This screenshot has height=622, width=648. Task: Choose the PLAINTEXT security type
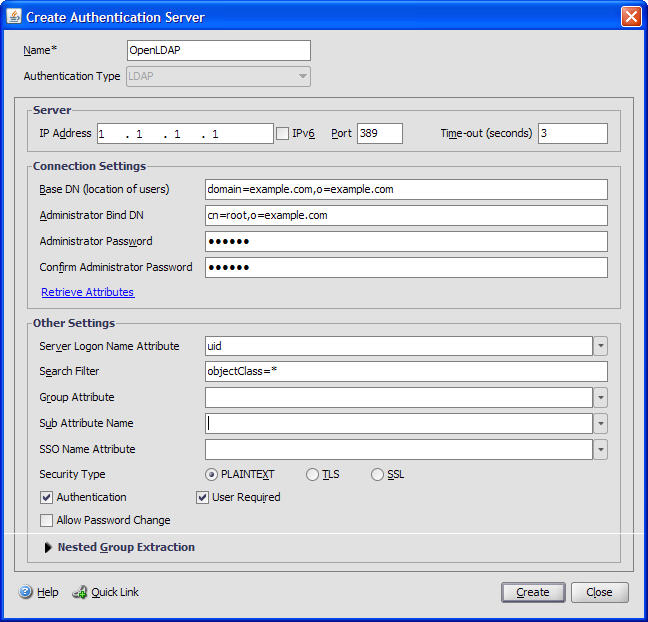coord(211,474)
